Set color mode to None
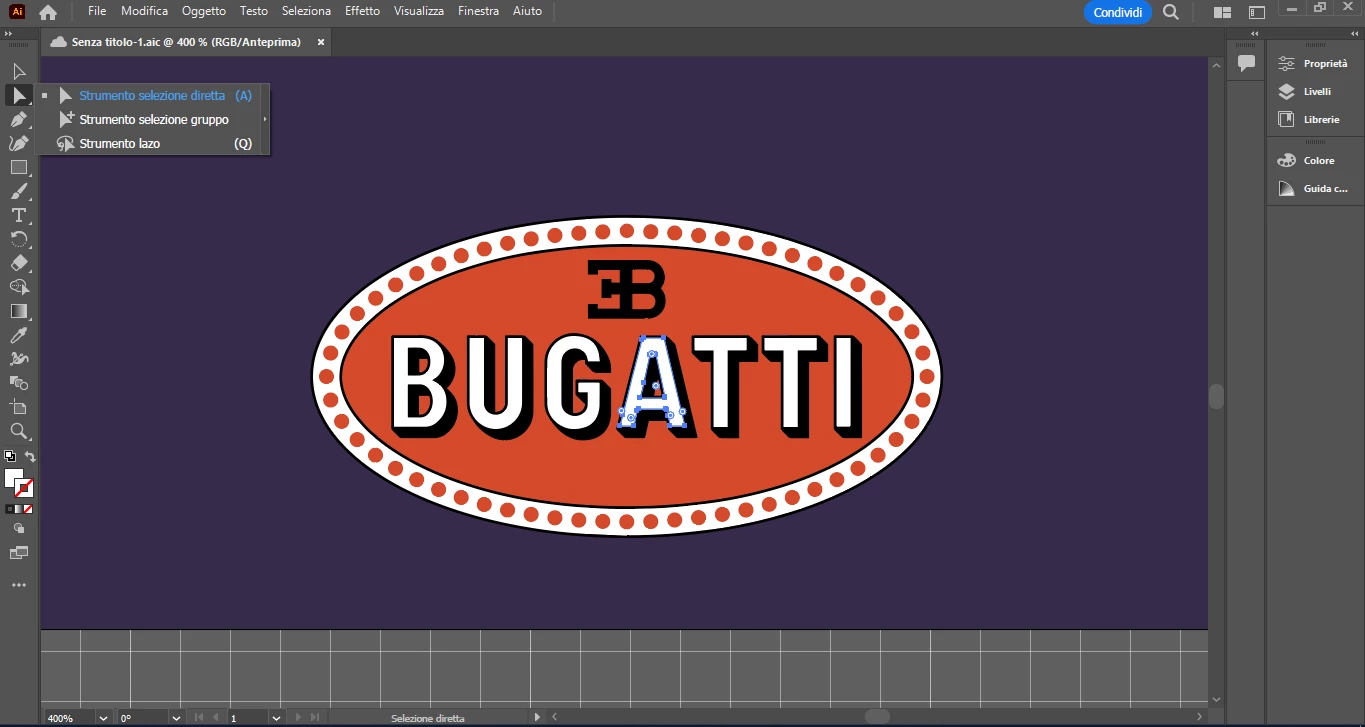Screen dimensions: 1365x727 coord(28,509)
